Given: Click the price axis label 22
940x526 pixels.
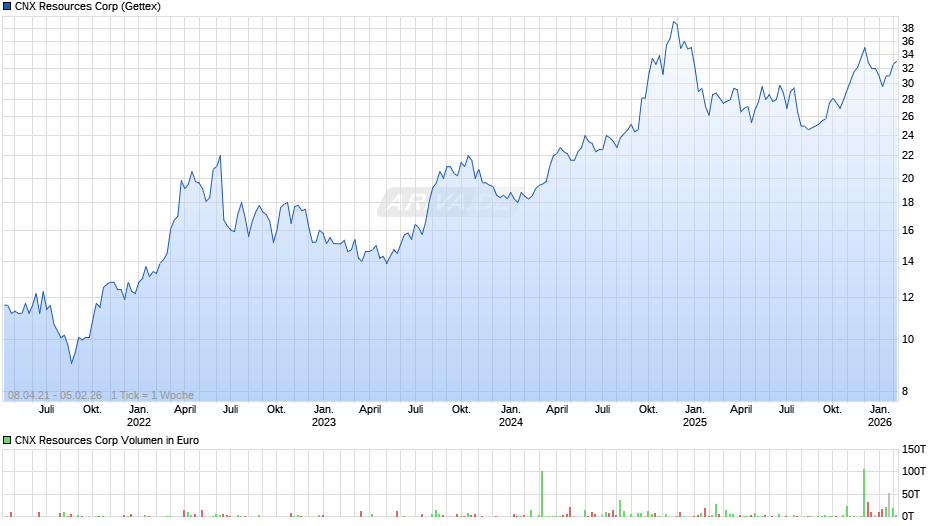Looking at the screenshot, I should [x=908, y=155].
